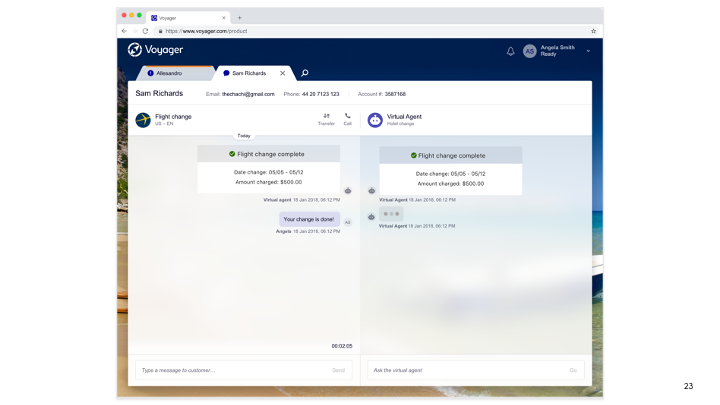This screenshot has height=405, width=720.
Task: Click the Go button for virtual agent
Action: [573, 370]
